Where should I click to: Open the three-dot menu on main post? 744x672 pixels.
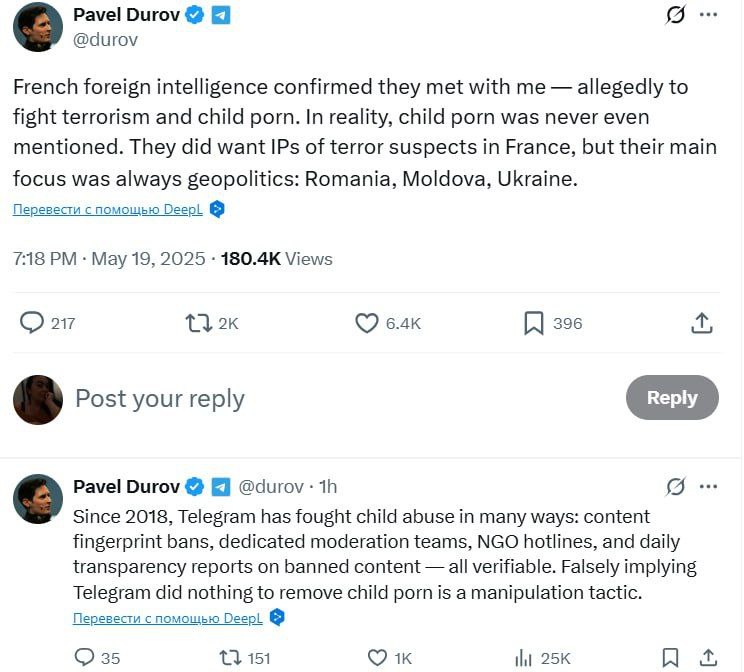pyautogui.click(x=708, y=15)
